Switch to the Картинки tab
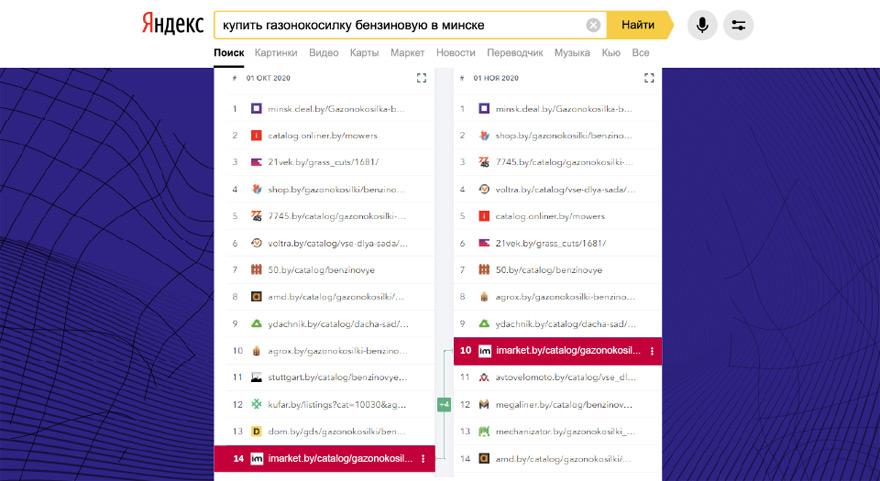Image resolution: width=880 pixels, height=481 pixels. [x=275, y=52]
